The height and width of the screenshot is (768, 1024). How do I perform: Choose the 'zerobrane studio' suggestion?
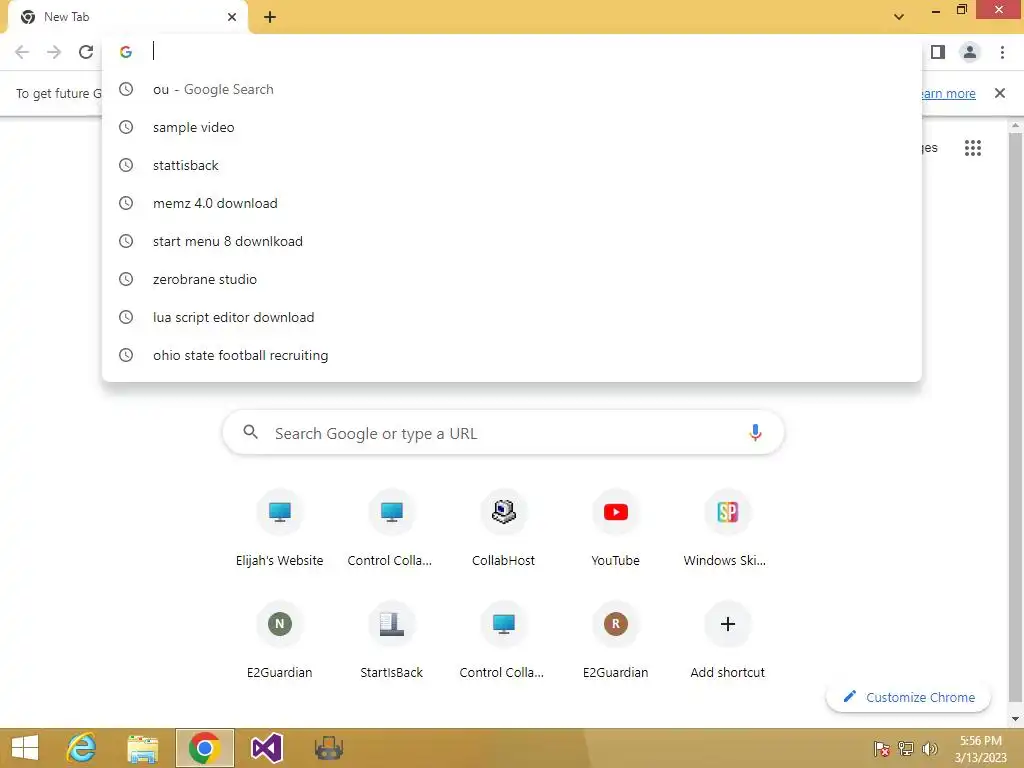(512, 279)
